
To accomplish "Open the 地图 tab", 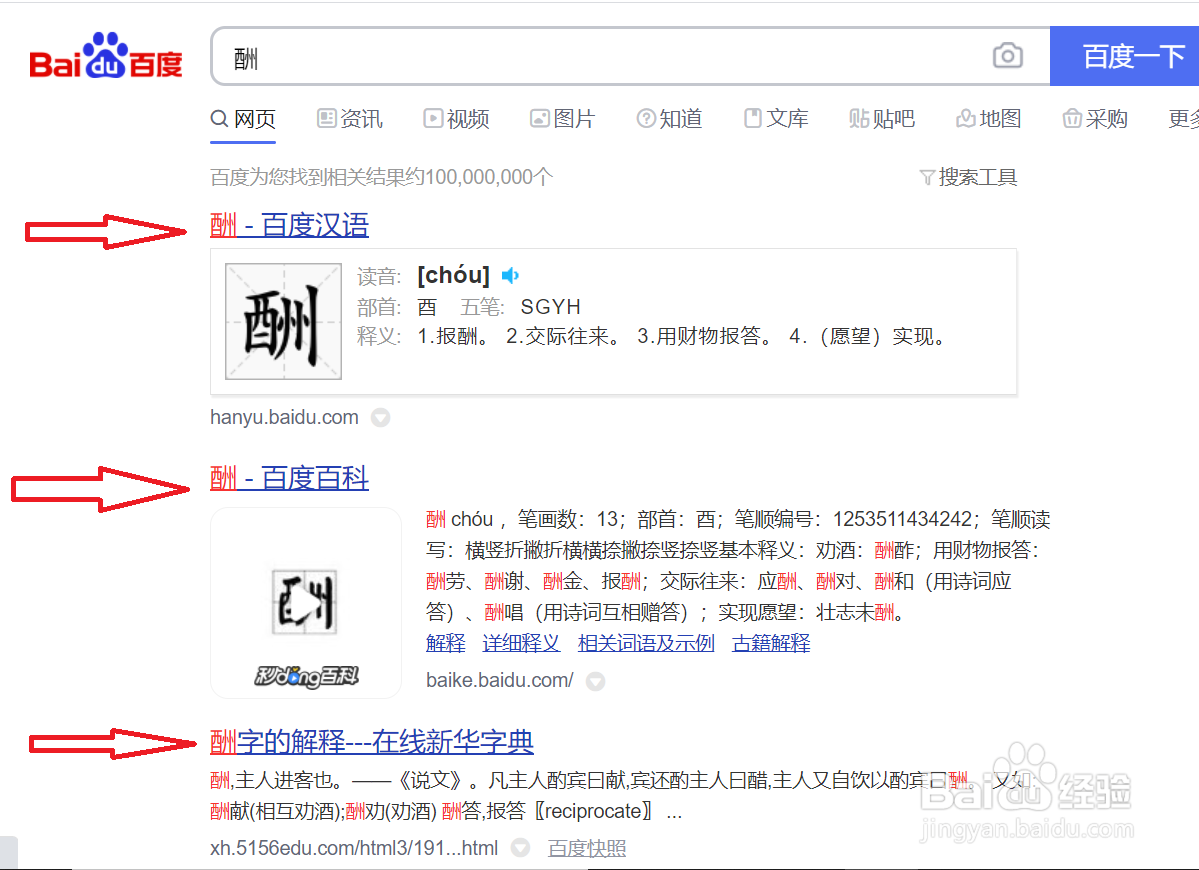I will [989, 118].
